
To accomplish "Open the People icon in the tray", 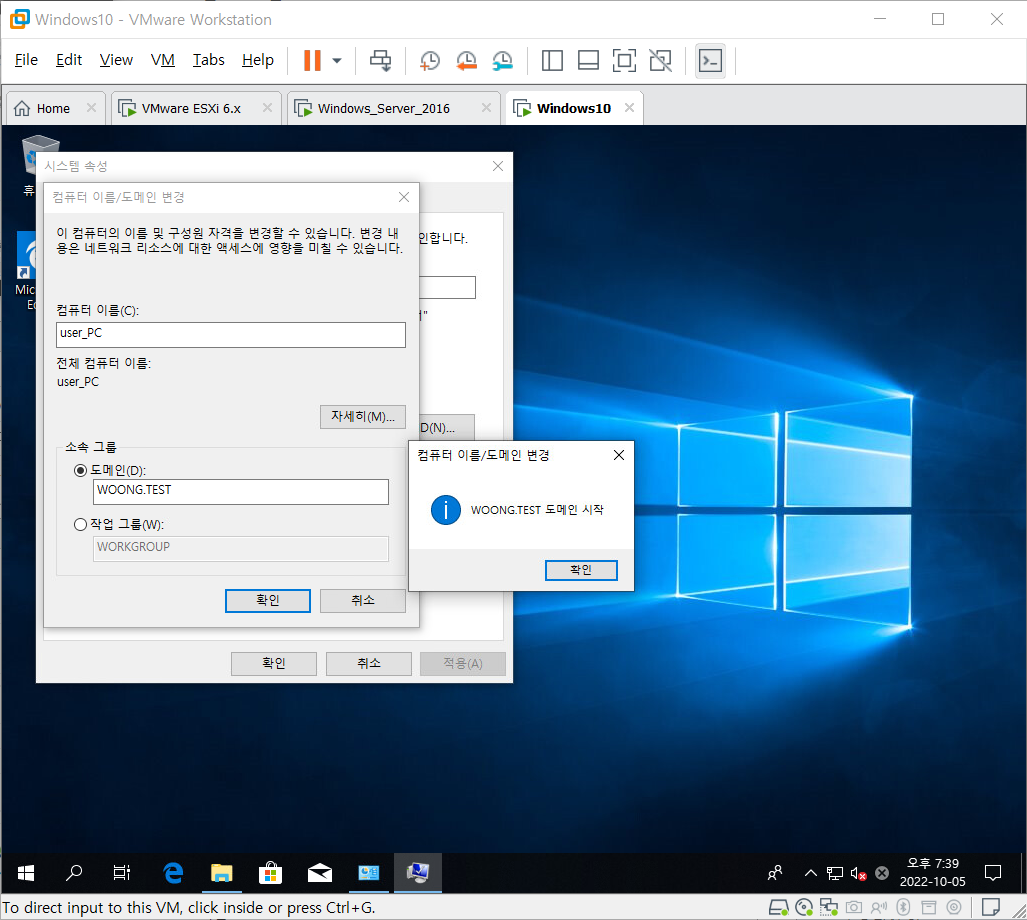I will pyautogui.click(x=775, y=873).
